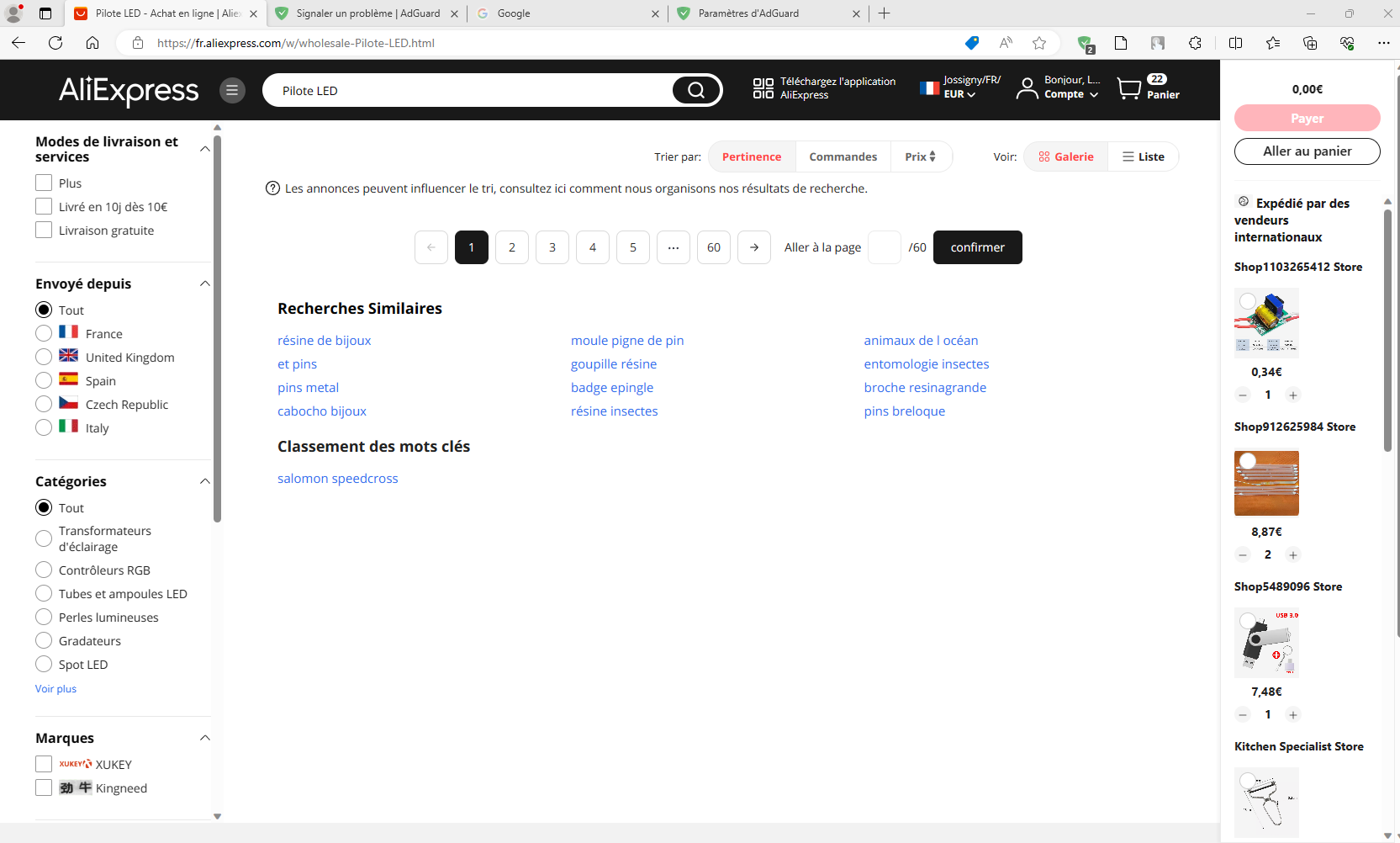
Task: Open the hamburger menu beside the AliExpress logo
Action: (x=233, y=90)
